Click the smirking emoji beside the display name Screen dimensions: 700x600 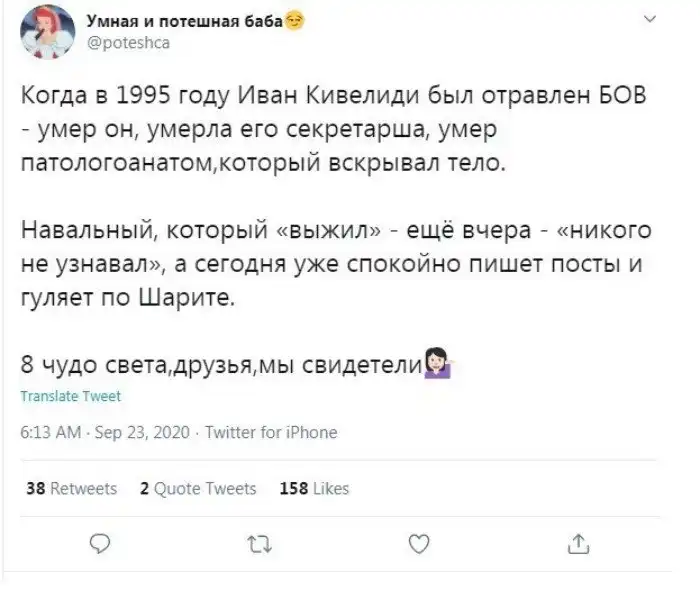295,20
